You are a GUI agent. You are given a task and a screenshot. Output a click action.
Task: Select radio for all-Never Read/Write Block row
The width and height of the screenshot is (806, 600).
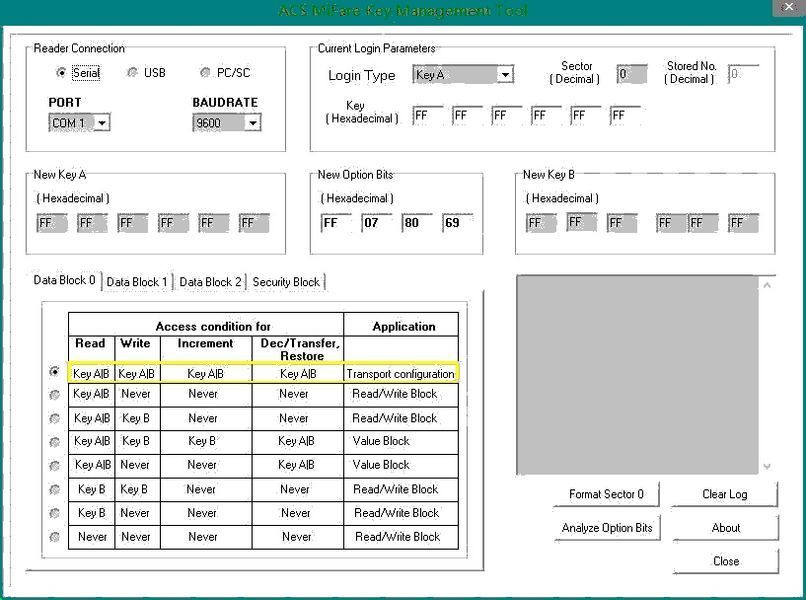point(54,537)
